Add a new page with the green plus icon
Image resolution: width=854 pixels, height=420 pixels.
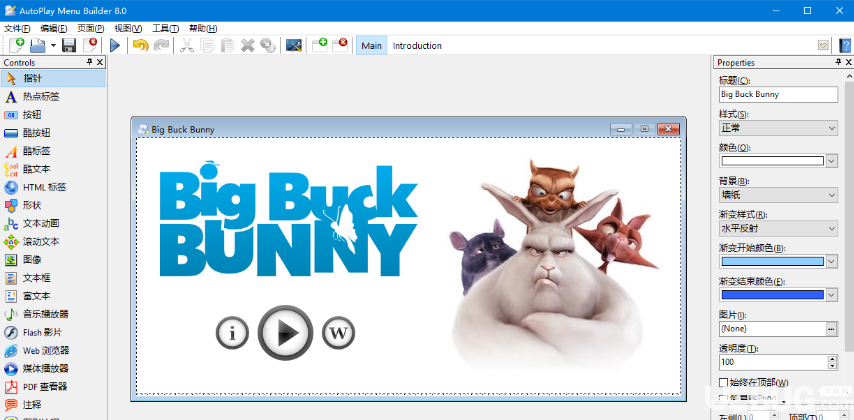click(x=320, y=45)
